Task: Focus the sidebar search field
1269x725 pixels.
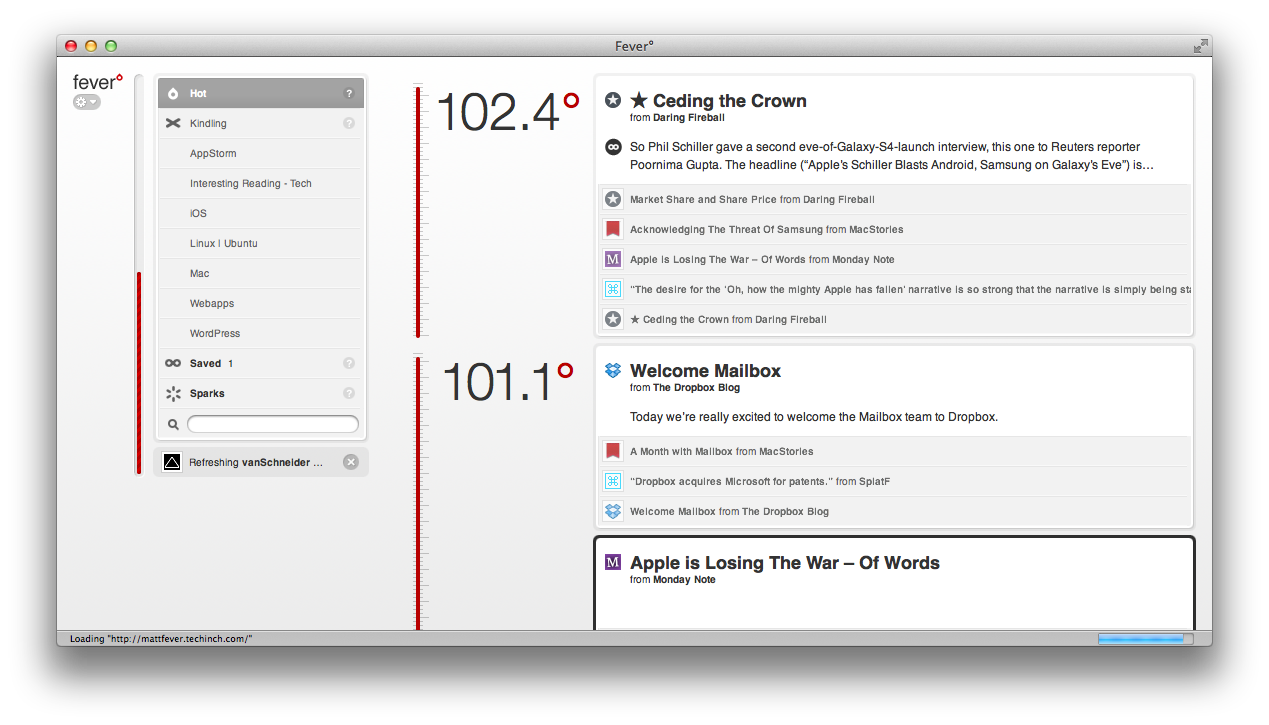Action: tap(272, 424)
